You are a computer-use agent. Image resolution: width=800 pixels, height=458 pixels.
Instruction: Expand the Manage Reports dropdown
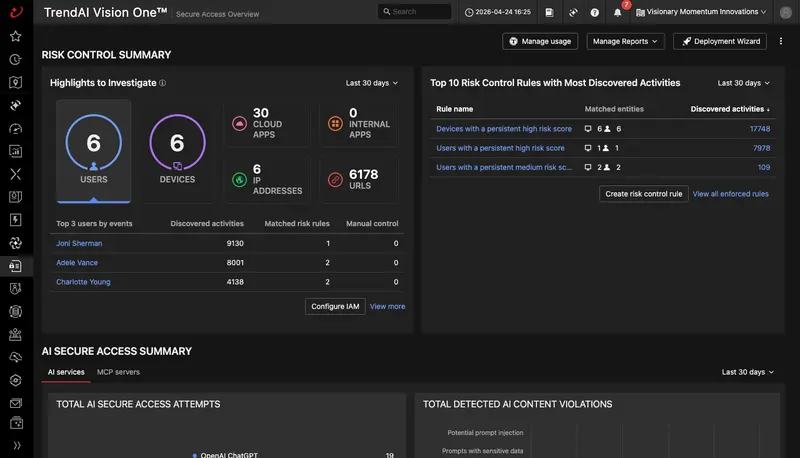(625, 41)
